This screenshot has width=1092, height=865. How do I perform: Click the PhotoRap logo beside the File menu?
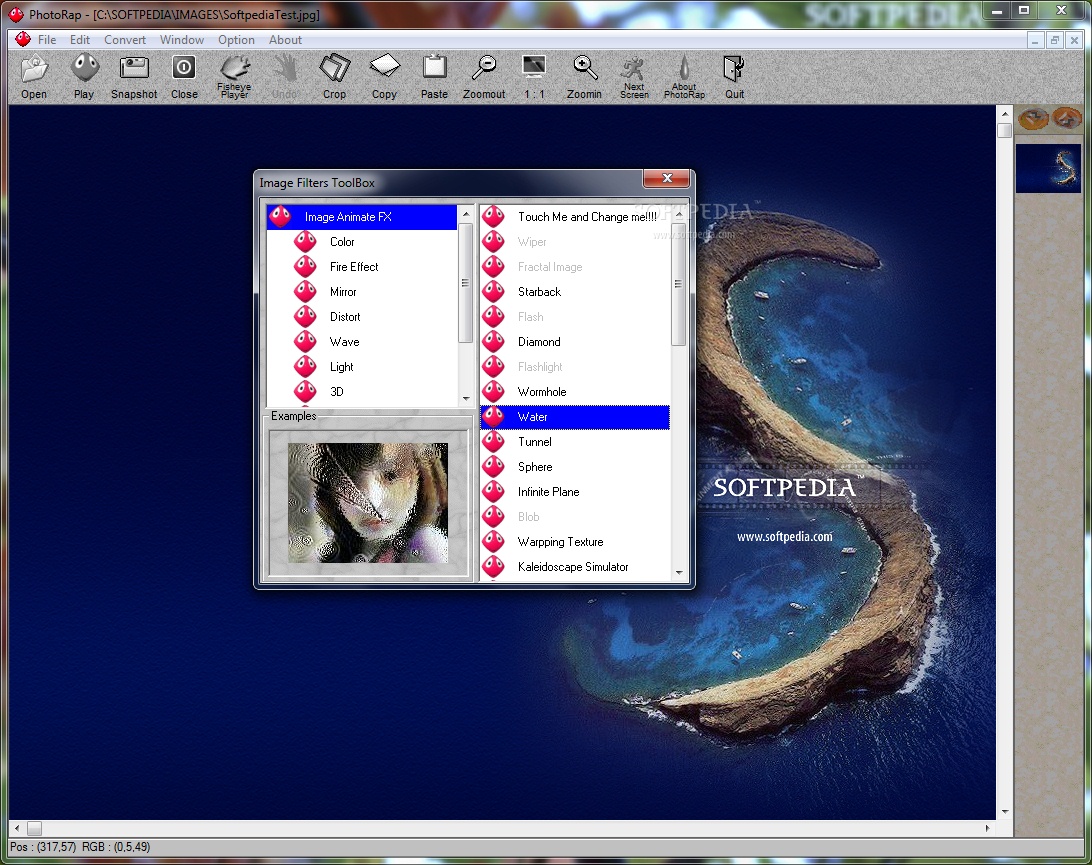pos(23,39)
